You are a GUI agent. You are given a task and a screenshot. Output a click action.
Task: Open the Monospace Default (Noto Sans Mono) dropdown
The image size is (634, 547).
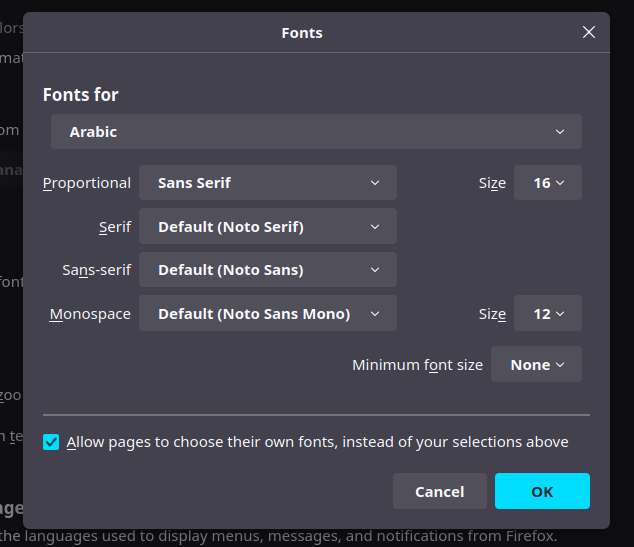pos(268,313)
